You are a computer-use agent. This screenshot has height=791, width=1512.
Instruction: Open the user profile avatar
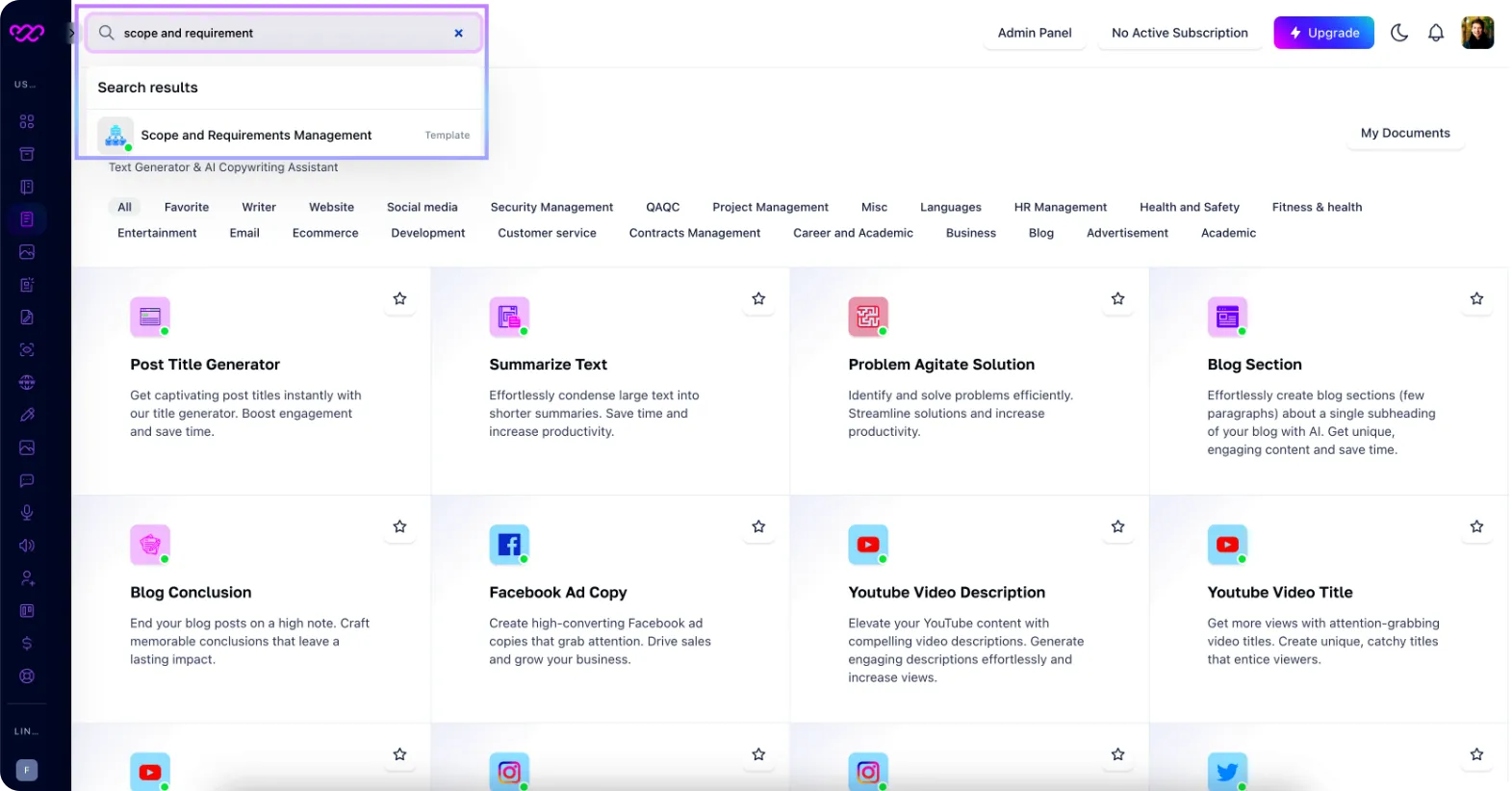1477,33
